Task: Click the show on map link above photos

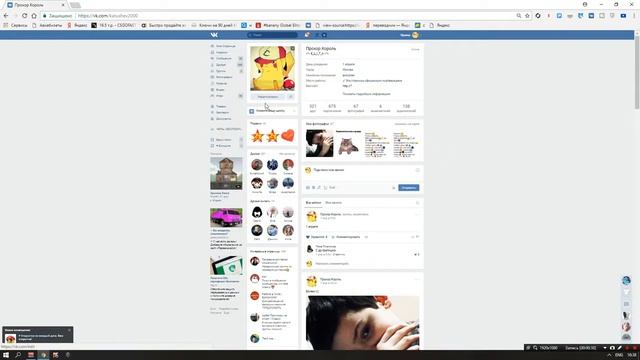Action: pos(407,124)
